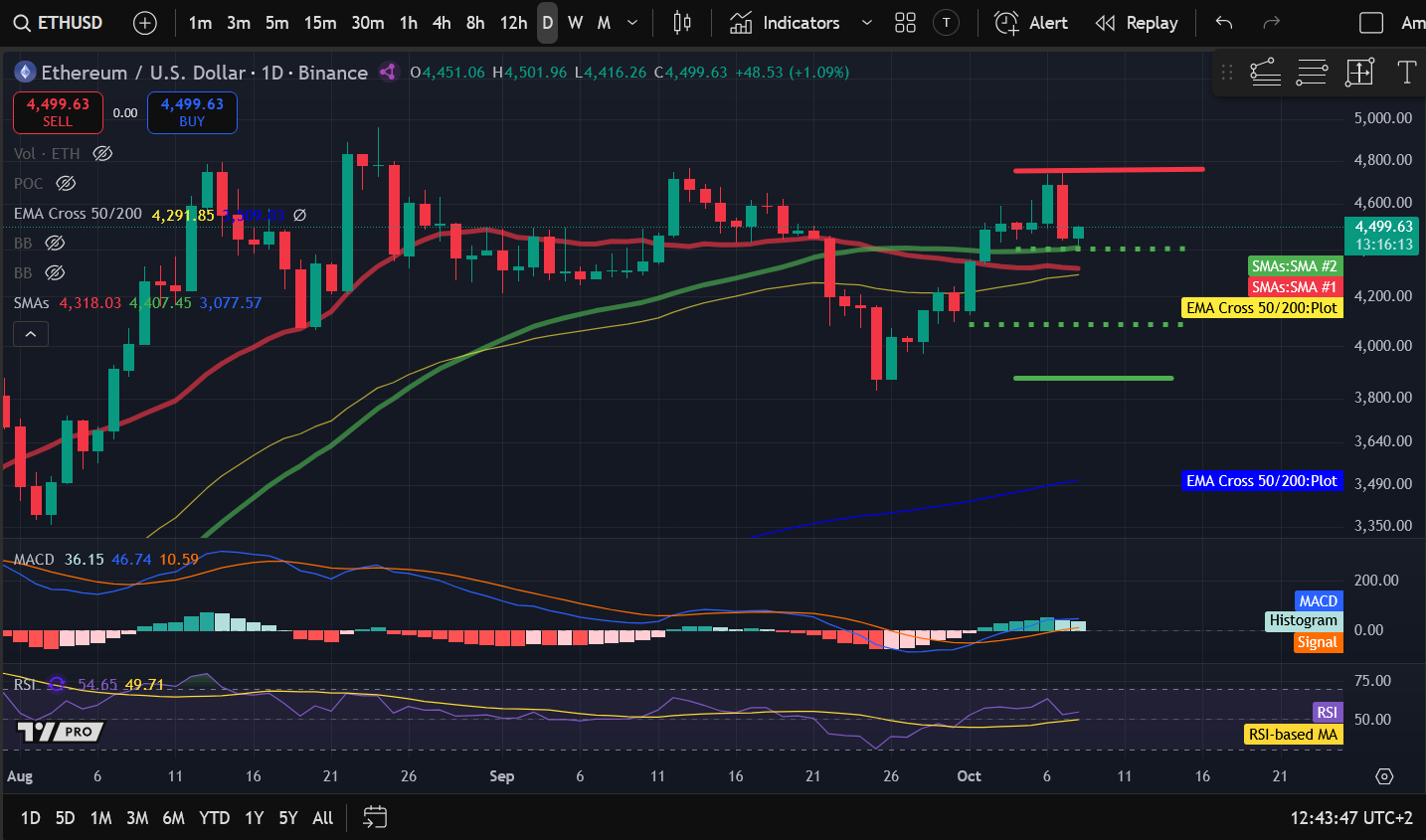Open the ETHUSD symbol search field
The image size is (1426, 840).
[60, 23]
